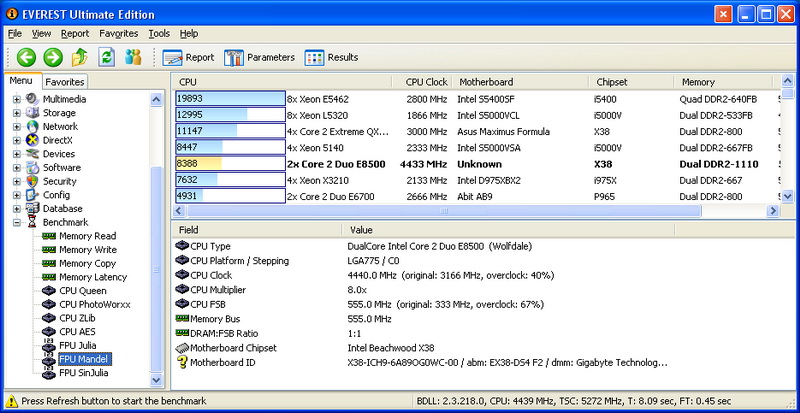The height and width of the screenshot is (413, 800).
Task: Click the status bar warning icon
Action: coord(12,401)
